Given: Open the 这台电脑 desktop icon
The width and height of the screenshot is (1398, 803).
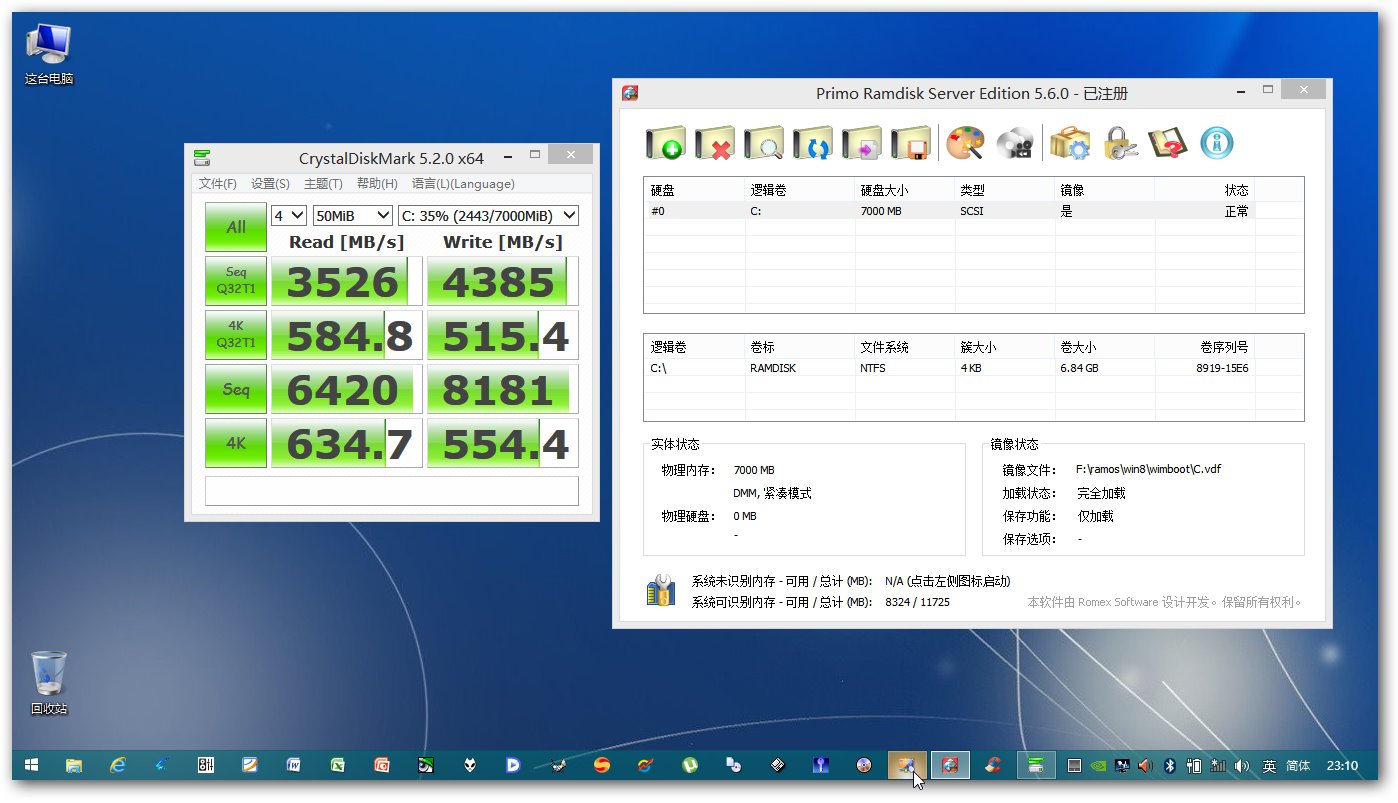Looking at the screenshot, I should pos(49,54).
